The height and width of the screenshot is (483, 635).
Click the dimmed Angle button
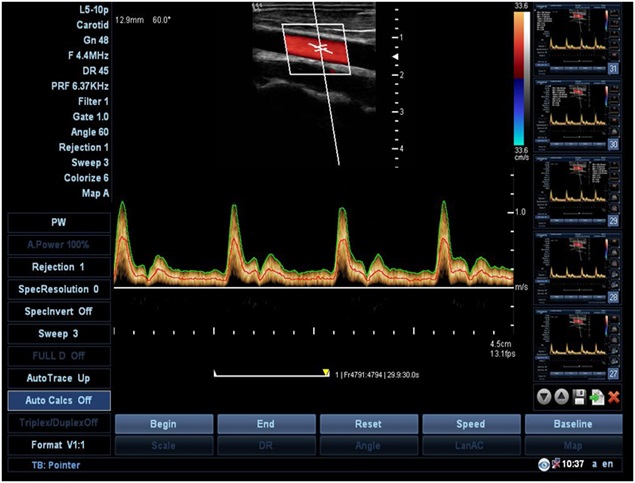point(369,445)
